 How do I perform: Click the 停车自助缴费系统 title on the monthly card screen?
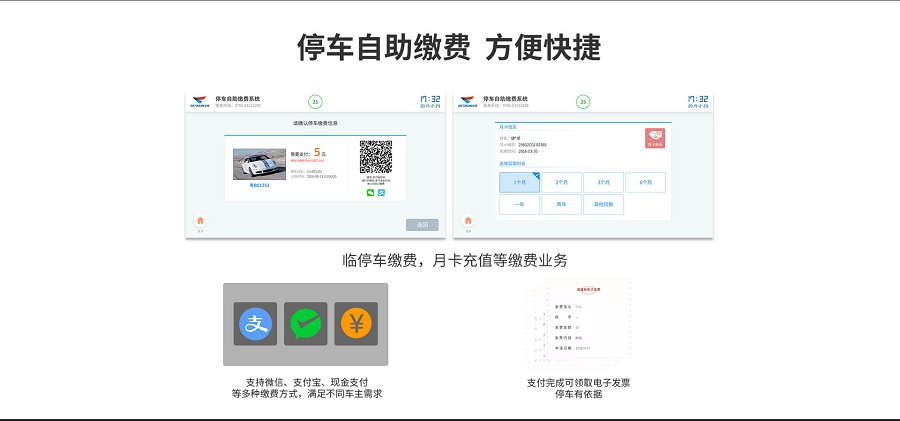505,99
